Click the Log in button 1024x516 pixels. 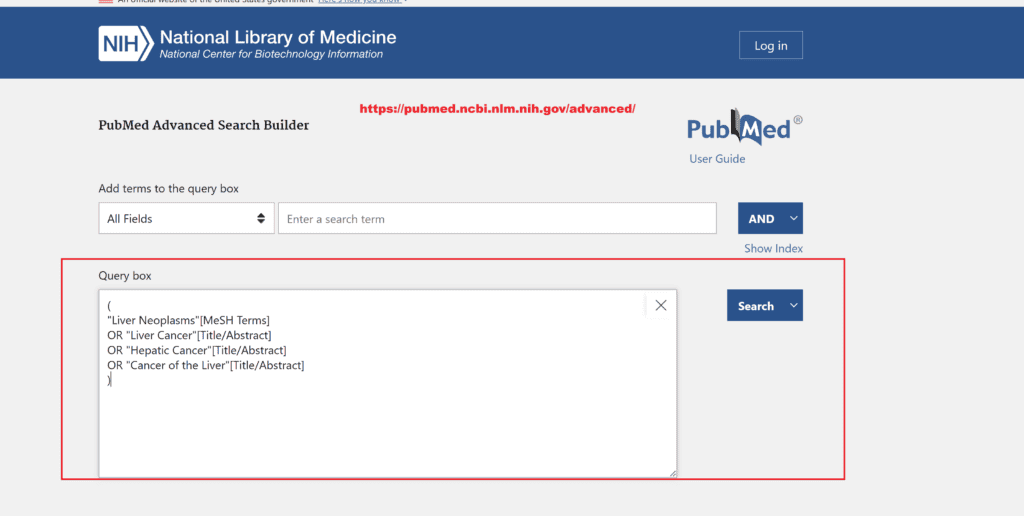pyautogui.click(x=771, y=45)
